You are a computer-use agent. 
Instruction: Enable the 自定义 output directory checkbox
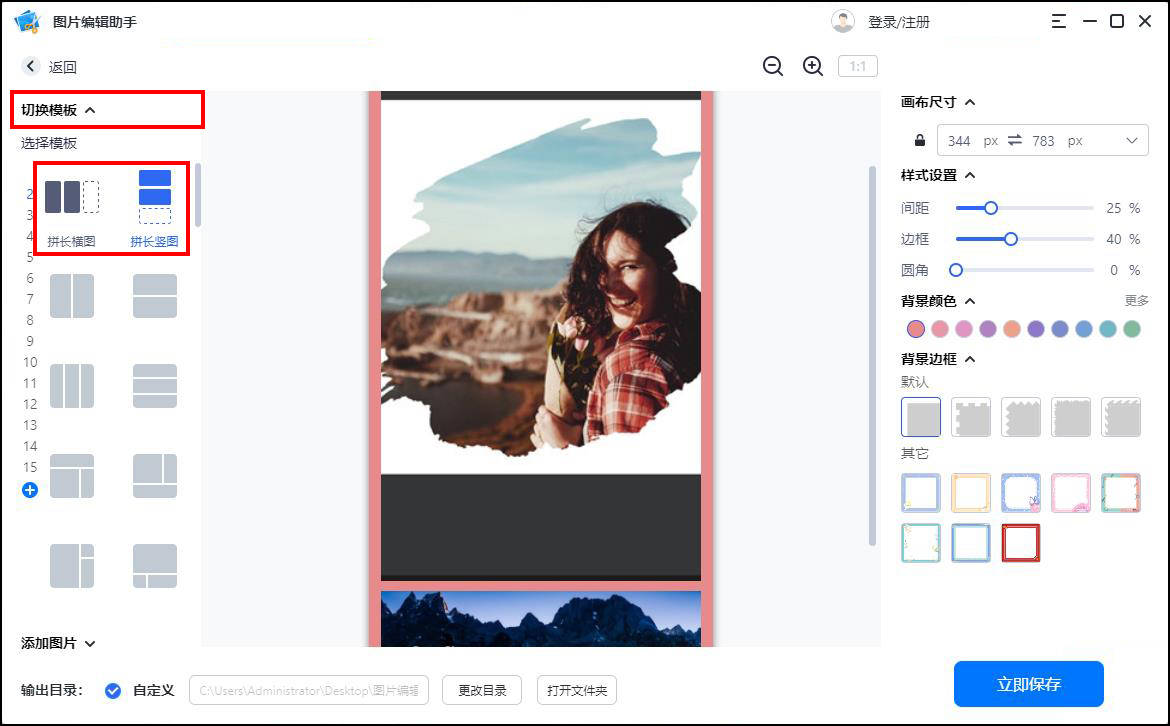tap(113, 690)
